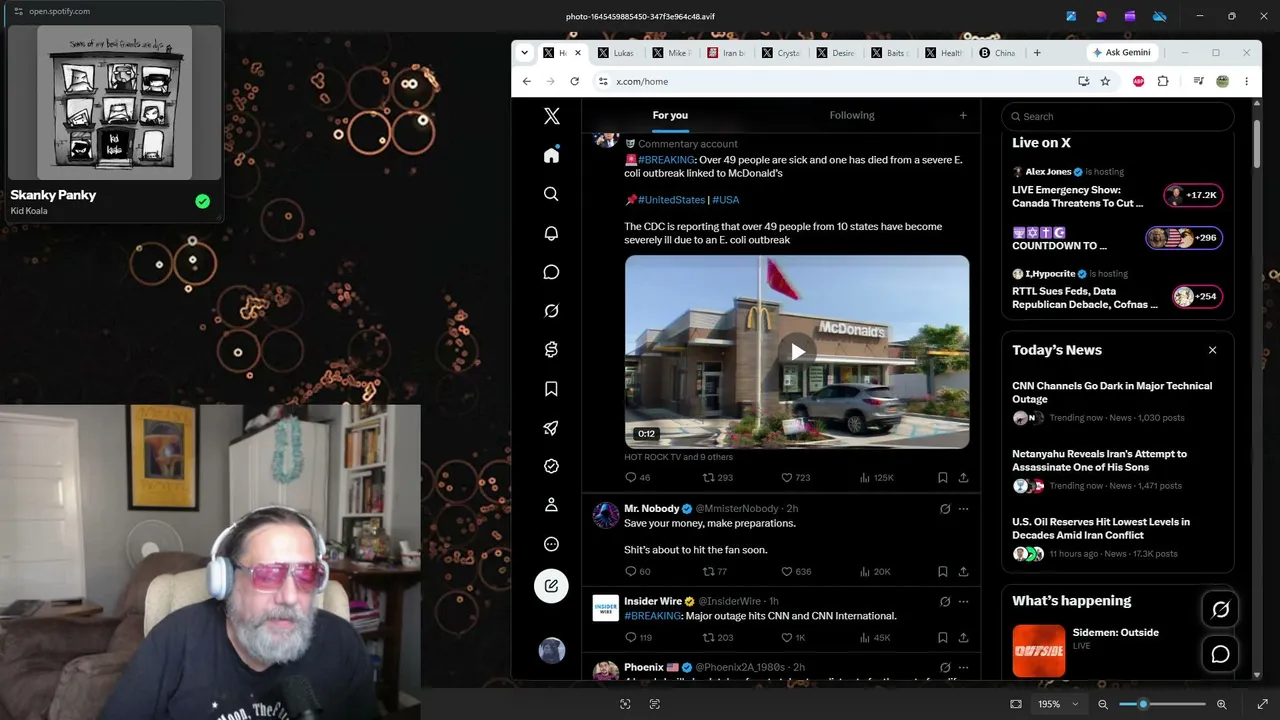
Task: Compose a new post with the round button
Action: point(551,586)
